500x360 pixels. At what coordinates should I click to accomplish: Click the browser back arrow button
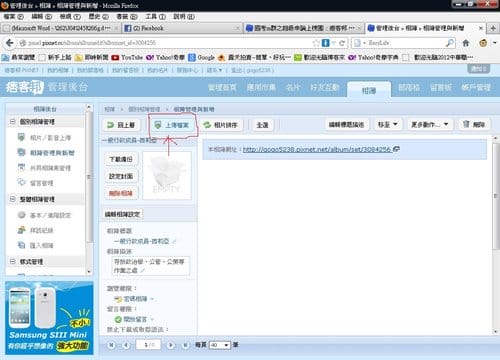point(9,43)
